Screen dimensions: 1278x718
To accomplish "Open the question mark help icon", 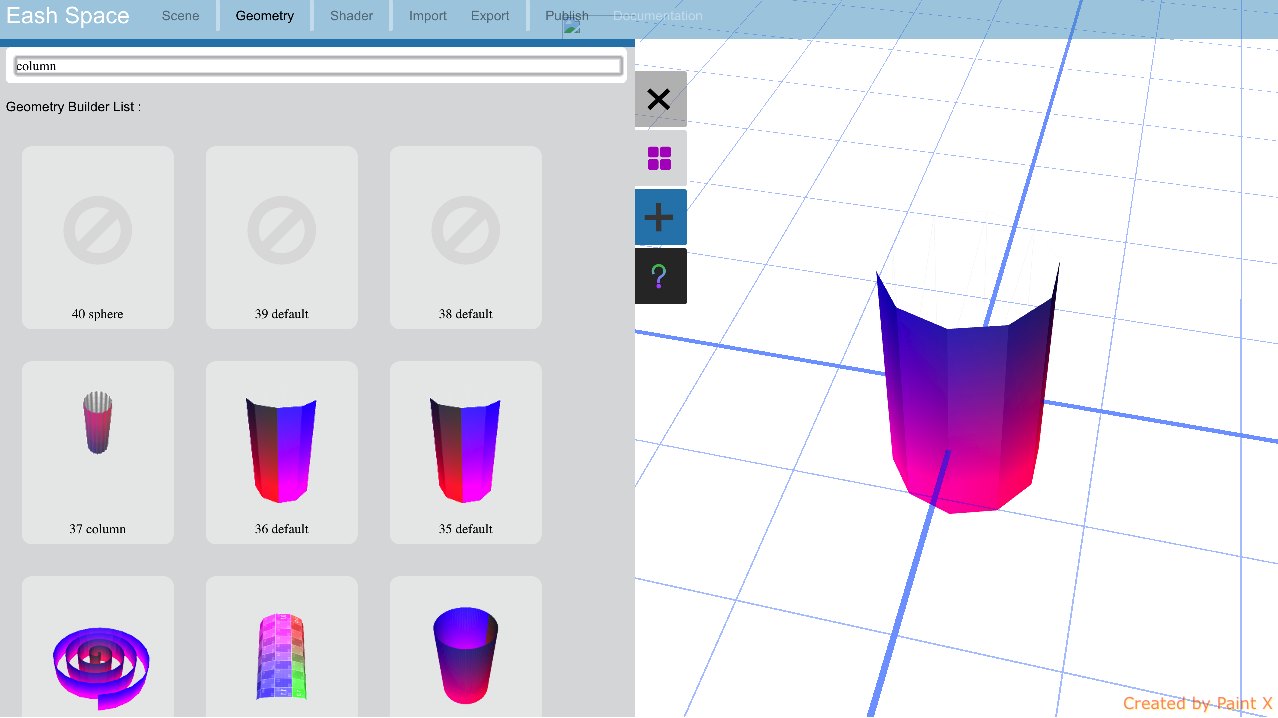I will click(660, 276).
